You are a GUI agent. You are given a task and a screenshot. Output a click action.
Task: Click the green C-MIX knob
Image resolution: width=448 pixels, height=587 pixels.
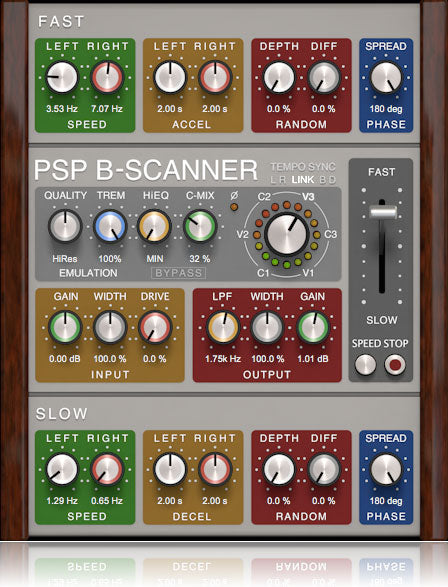pos(200,226)
